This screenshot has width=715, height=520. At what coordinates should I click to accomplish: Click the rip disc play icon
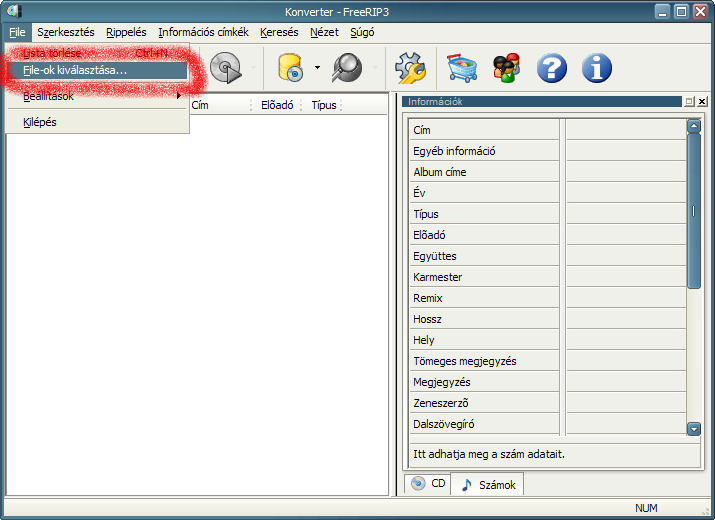coord(225,68)
